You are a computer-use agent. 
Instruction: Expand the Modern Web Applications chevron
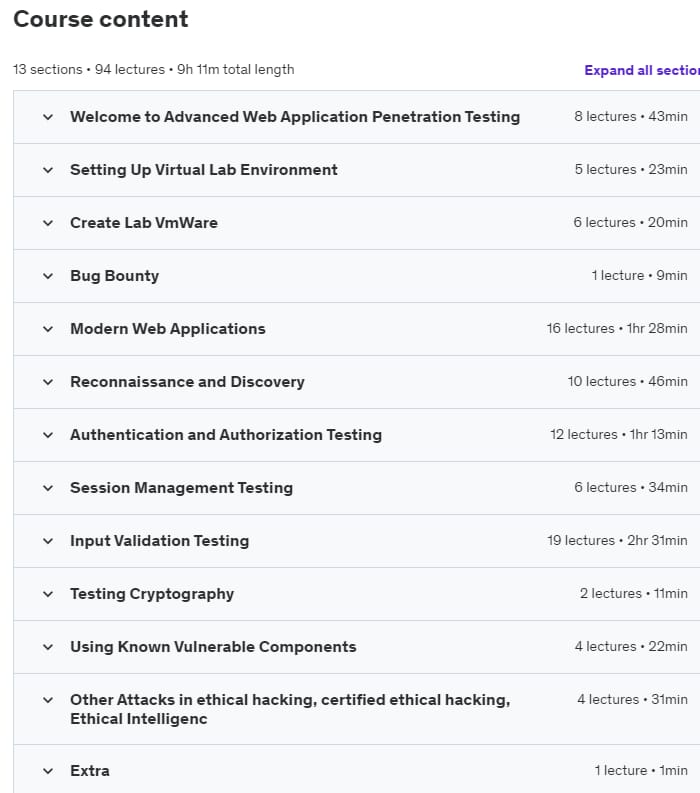[x=48, y=330]
